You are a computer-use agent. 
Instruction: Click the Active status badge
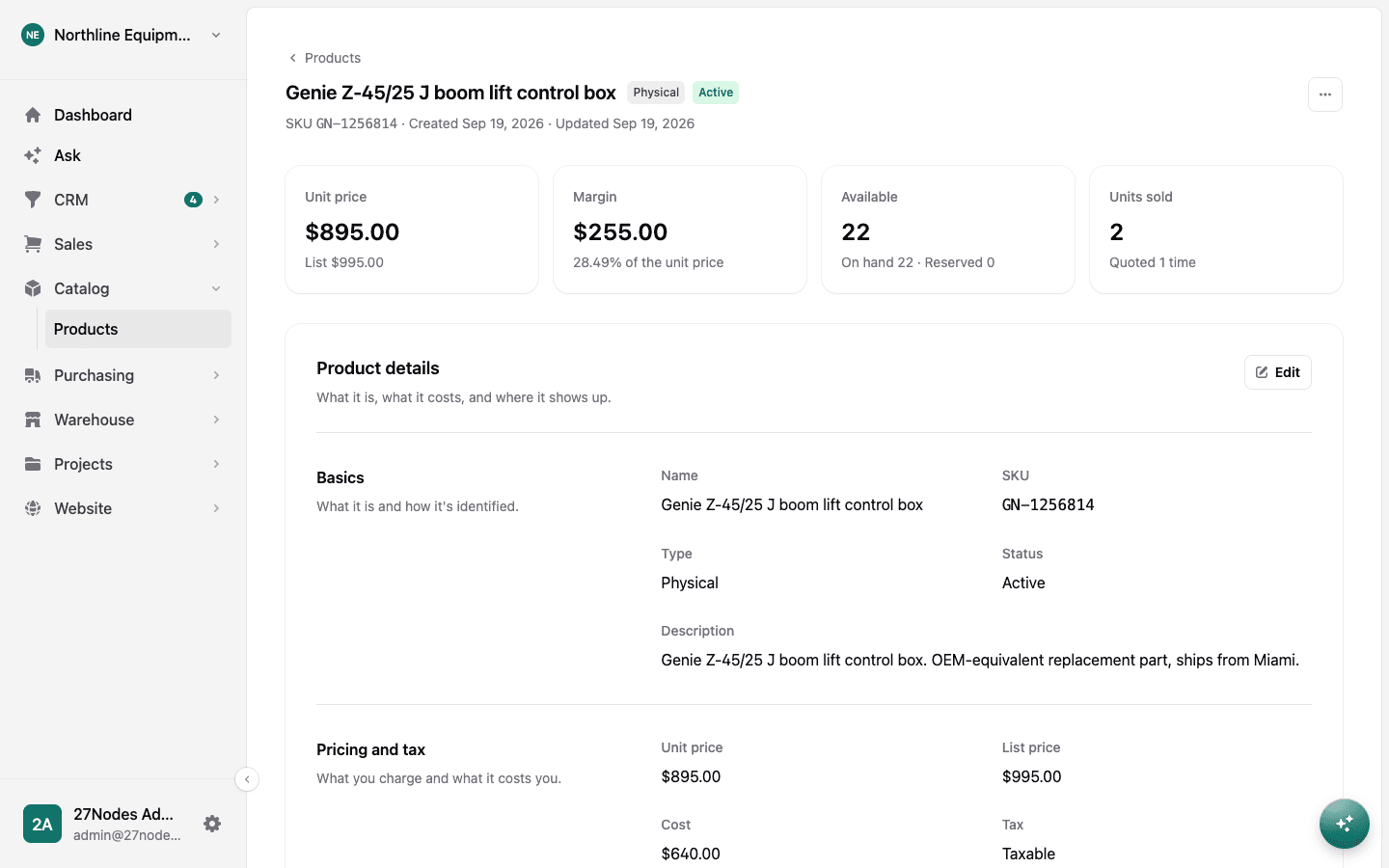coord(716,93)
